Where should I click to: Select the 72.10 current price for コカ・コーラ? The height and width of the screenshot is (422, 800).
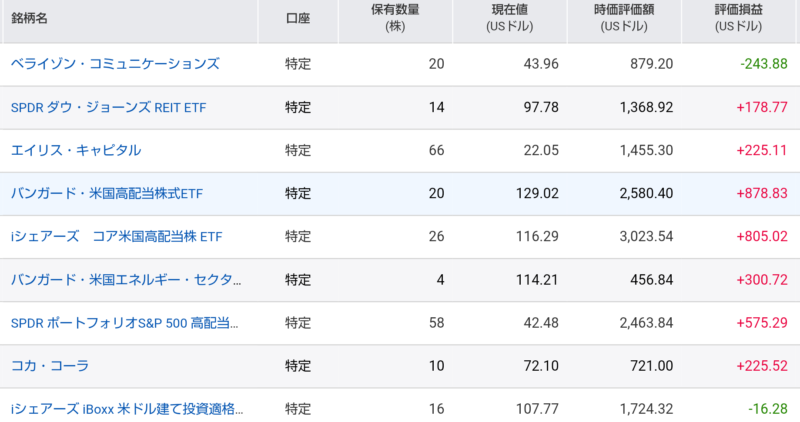click(x=541, y=366)
